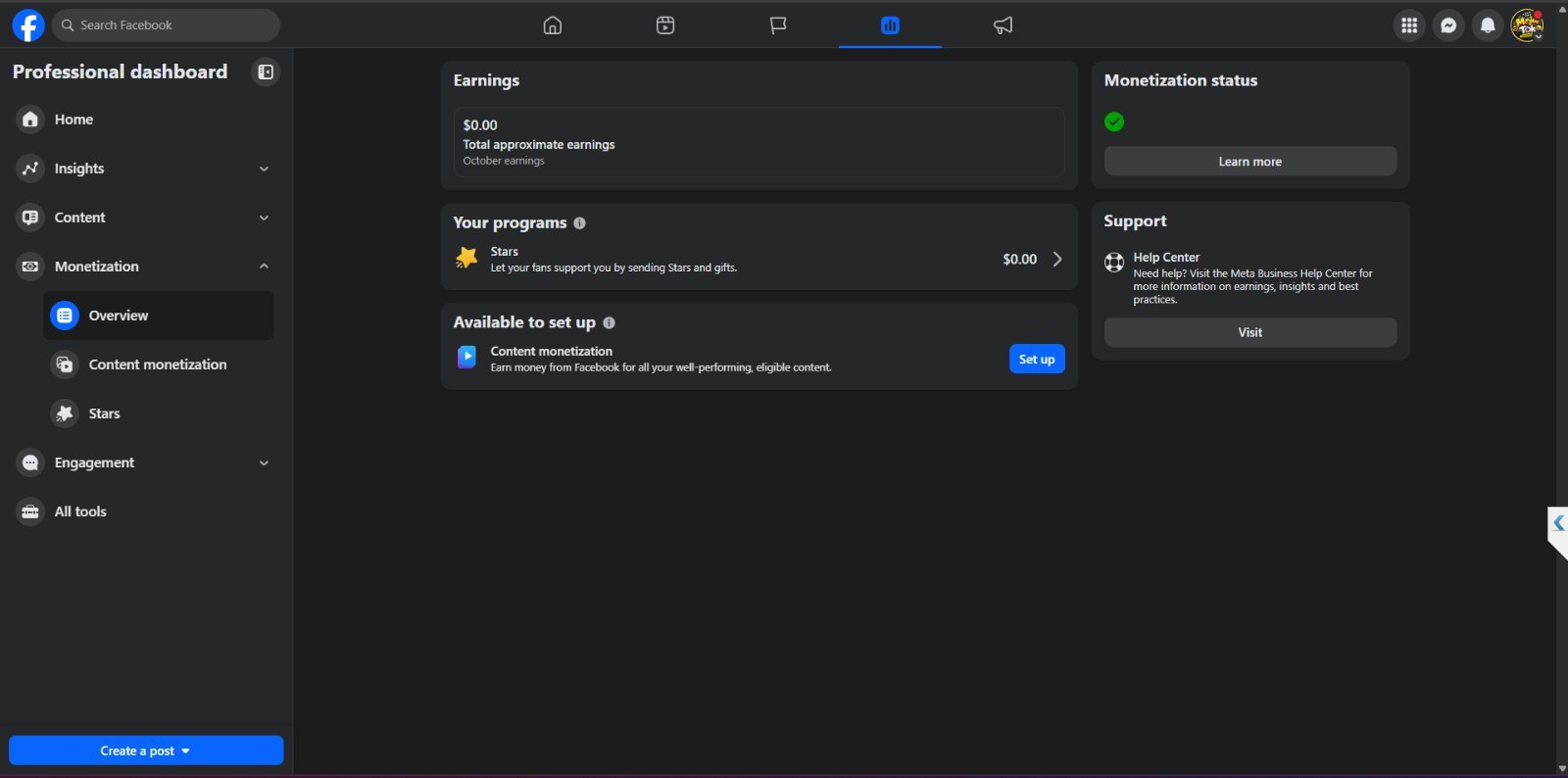
Task: Click the Content monetization play icon
Action: pyautogui.click(x=466, y=358)
